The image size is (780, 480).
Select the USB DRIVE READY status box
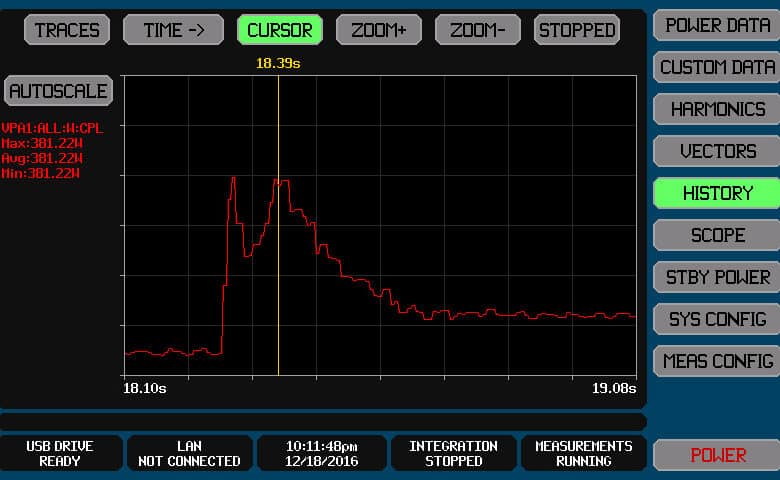click(x=60, y=453)
